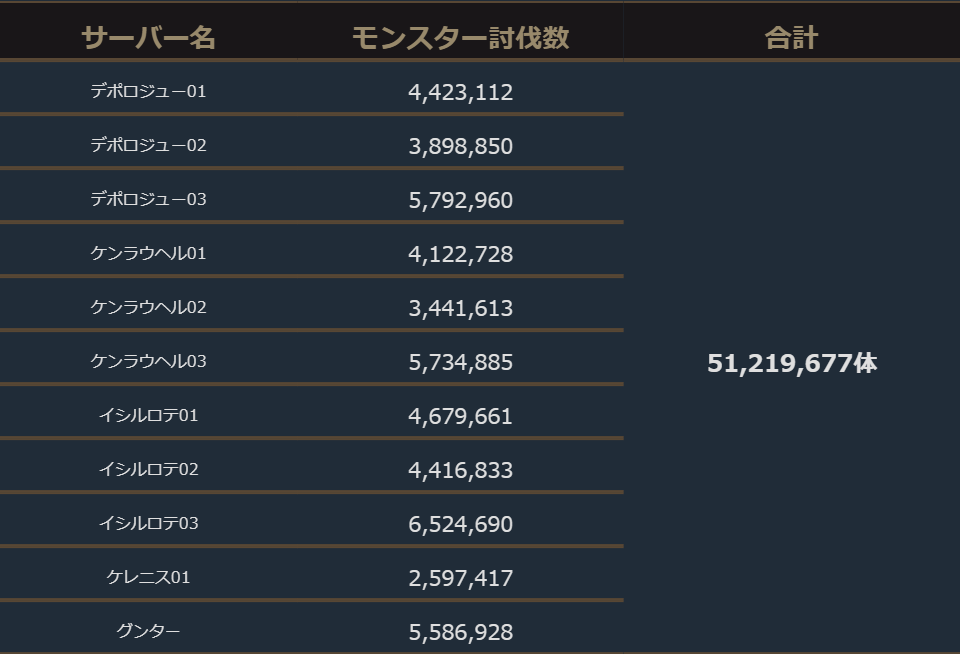
Task: Click the イシルロテ01 server name
Action: tap(148, 416)
